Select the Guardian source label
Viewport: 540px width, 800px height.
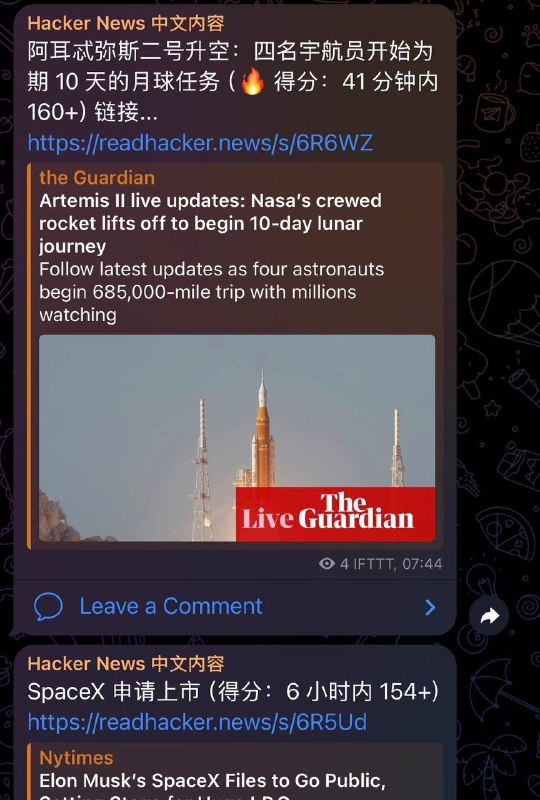point(97,178)
